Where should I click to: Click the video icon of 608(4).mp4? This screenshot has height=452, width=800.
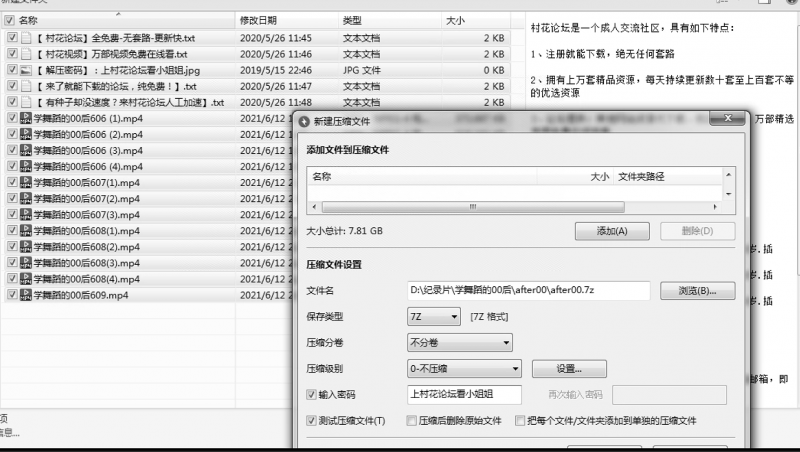point(26,279)
